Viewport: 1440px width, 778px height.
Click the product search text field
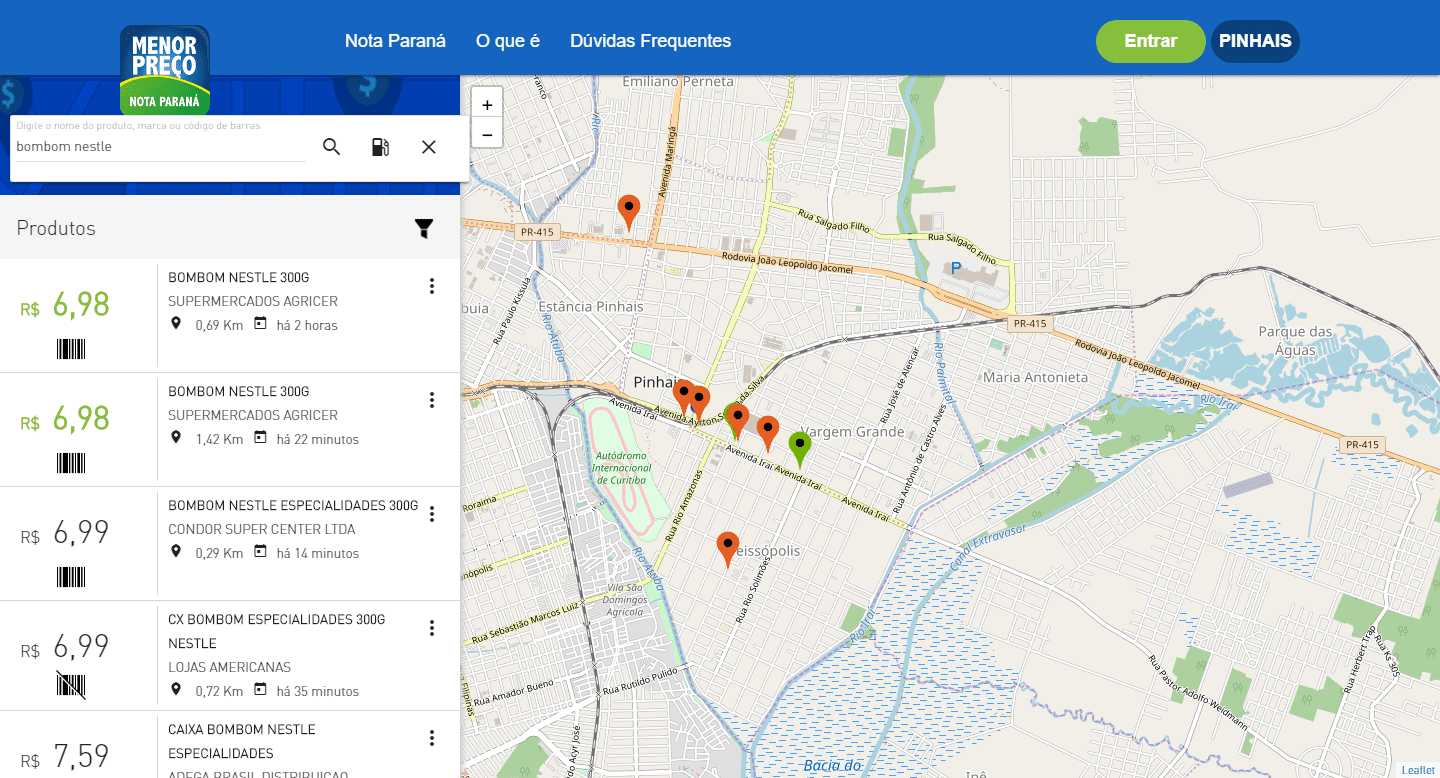[160, 147]
